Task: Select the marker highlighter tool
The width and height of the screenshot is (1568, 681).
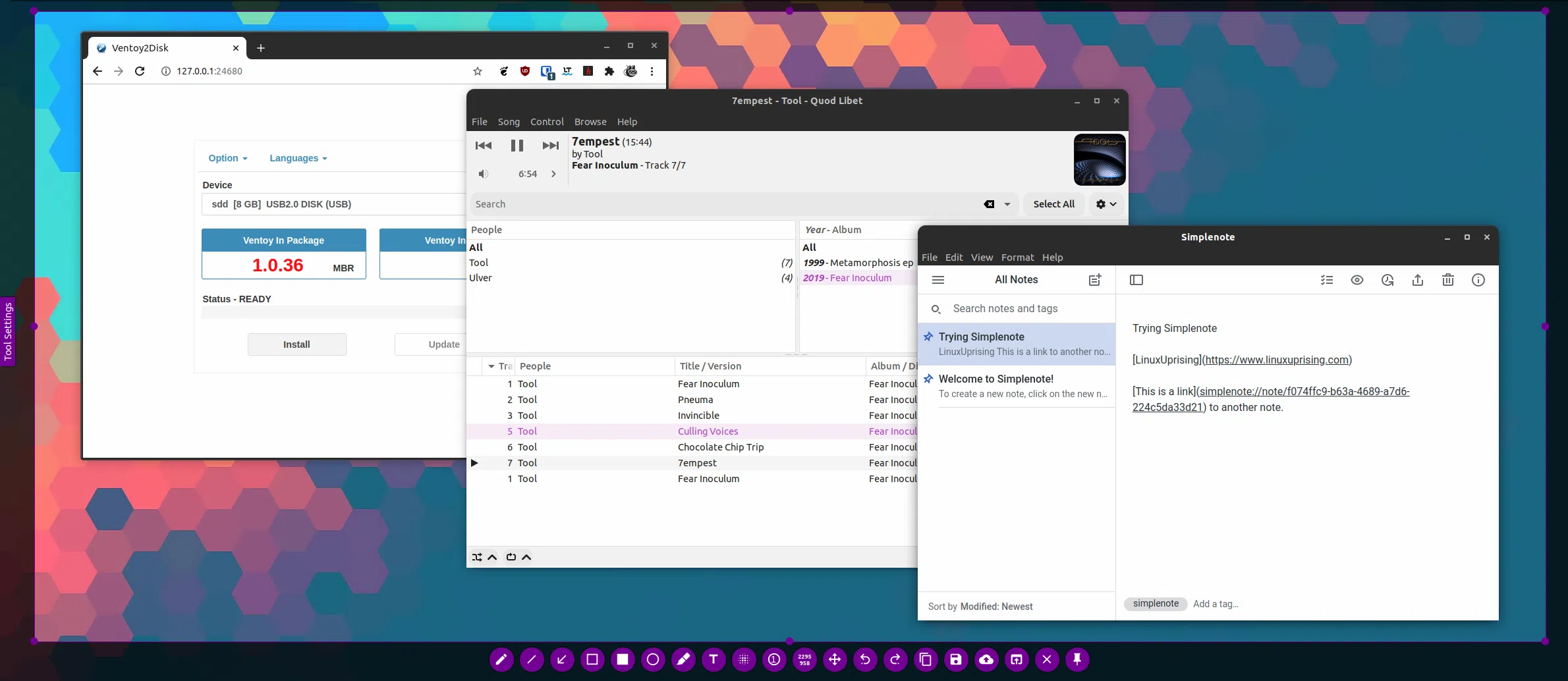Action: tap(683, 659)
